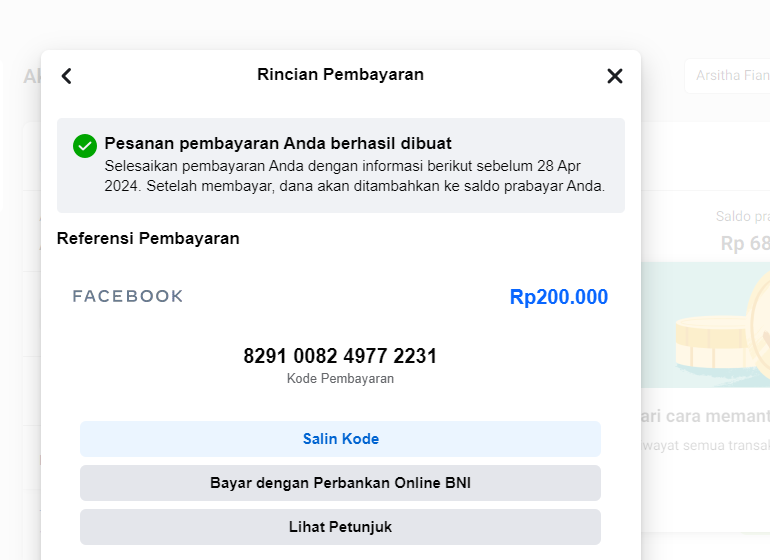Click the green success checkmark icon
This screenshot has height=560, width=770.
[x=85, y=146]
